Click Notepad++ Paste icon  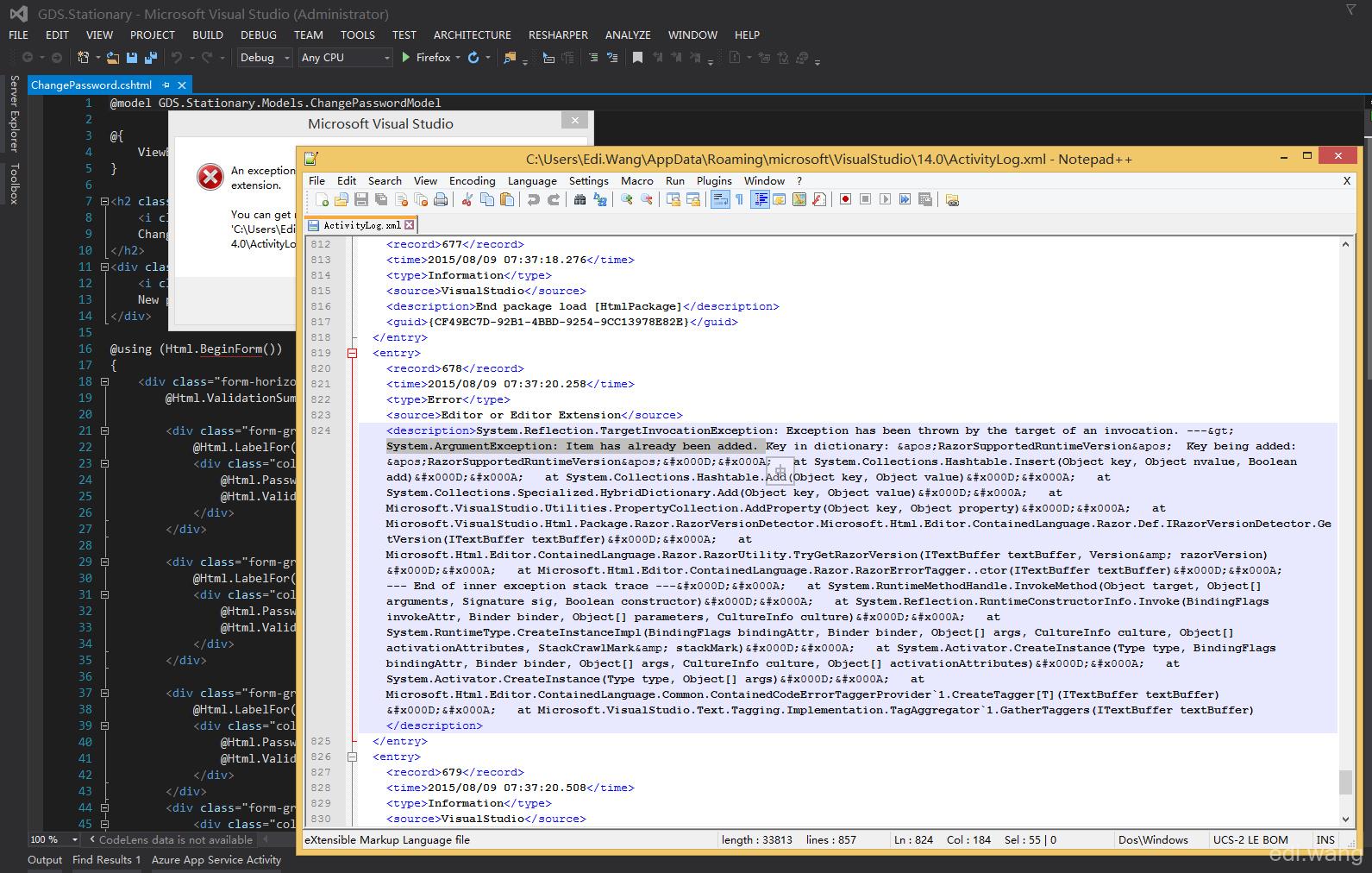507,199
